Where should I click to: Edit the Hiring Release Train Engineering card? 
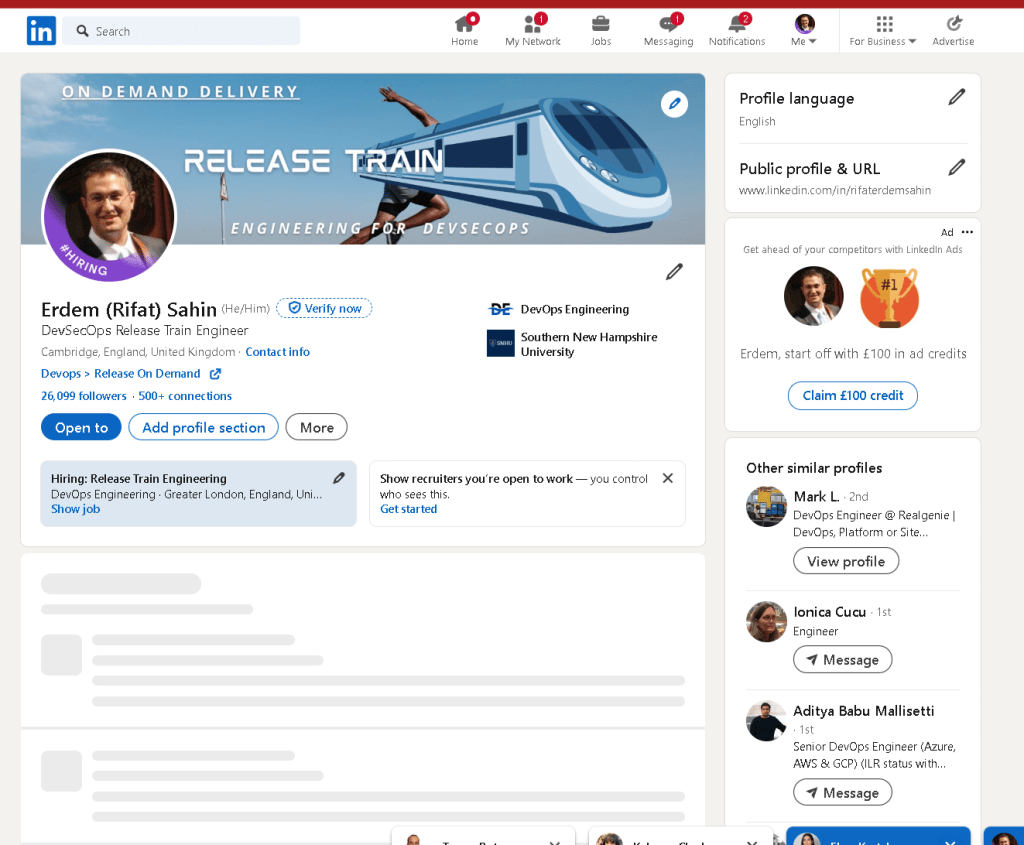click(338, 478)
